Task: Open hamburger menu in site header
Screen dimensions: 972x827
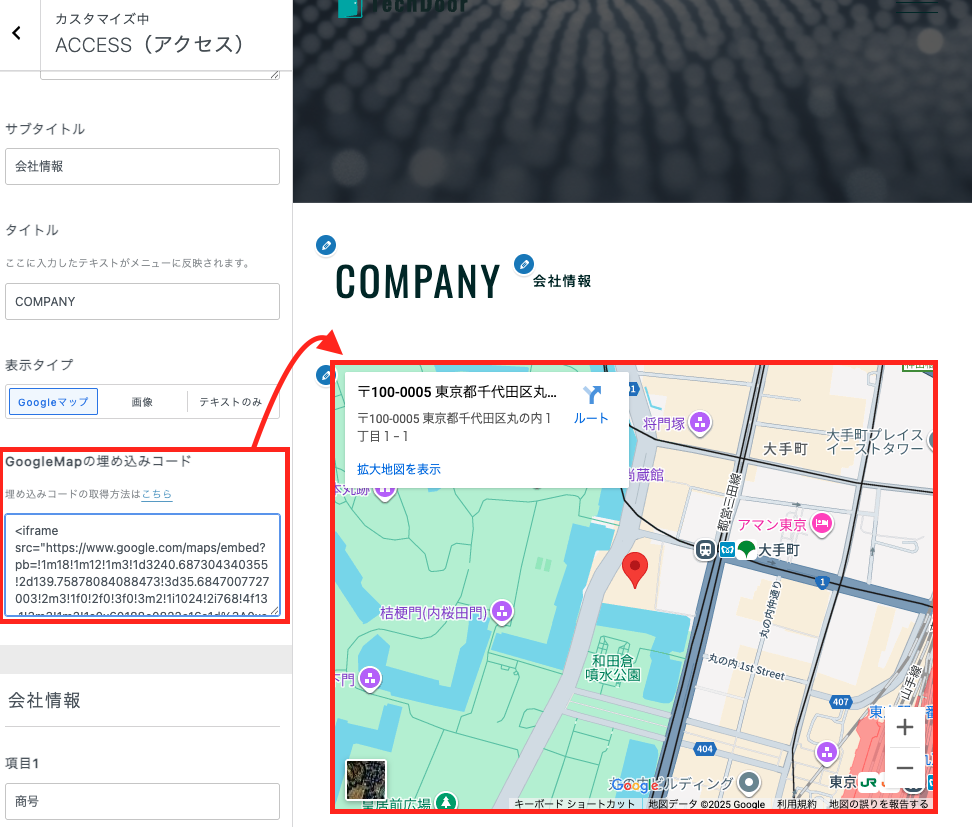Action: tap(919, 6)
